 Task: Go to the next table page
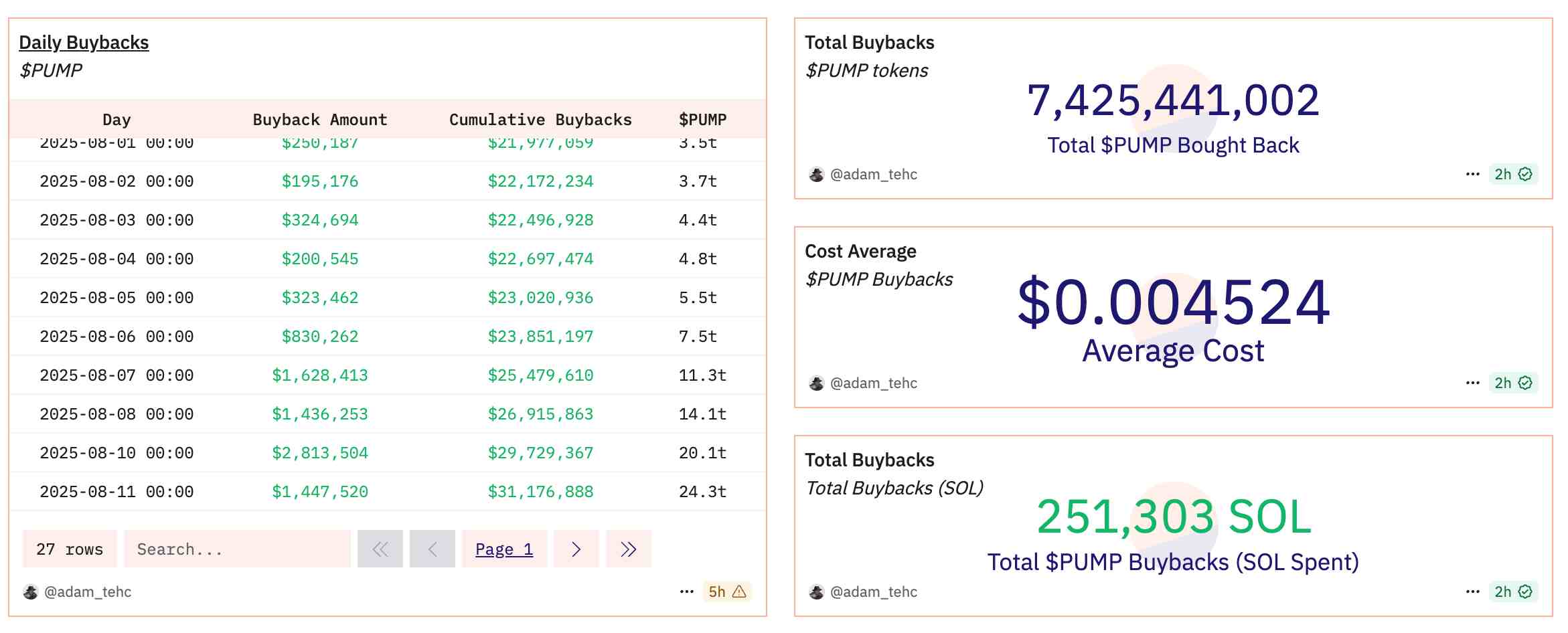576,549
